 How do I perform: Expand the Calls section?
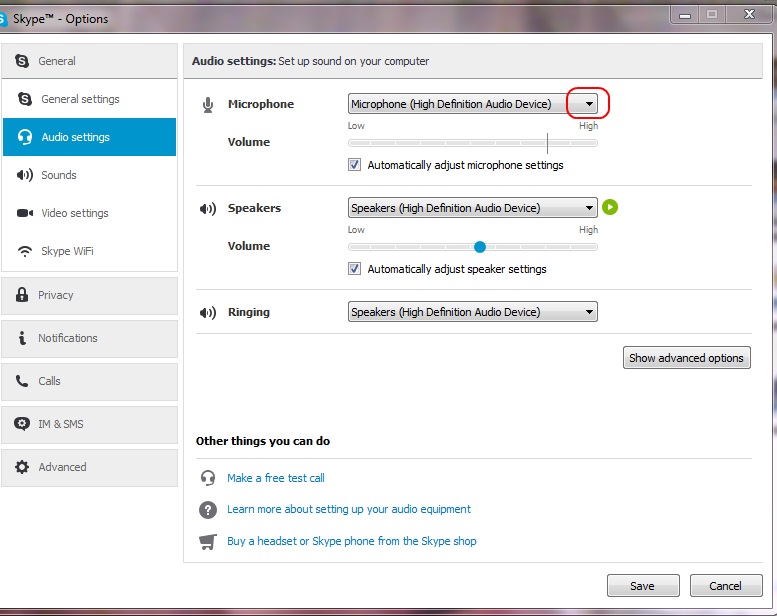[x=89, y=382]
